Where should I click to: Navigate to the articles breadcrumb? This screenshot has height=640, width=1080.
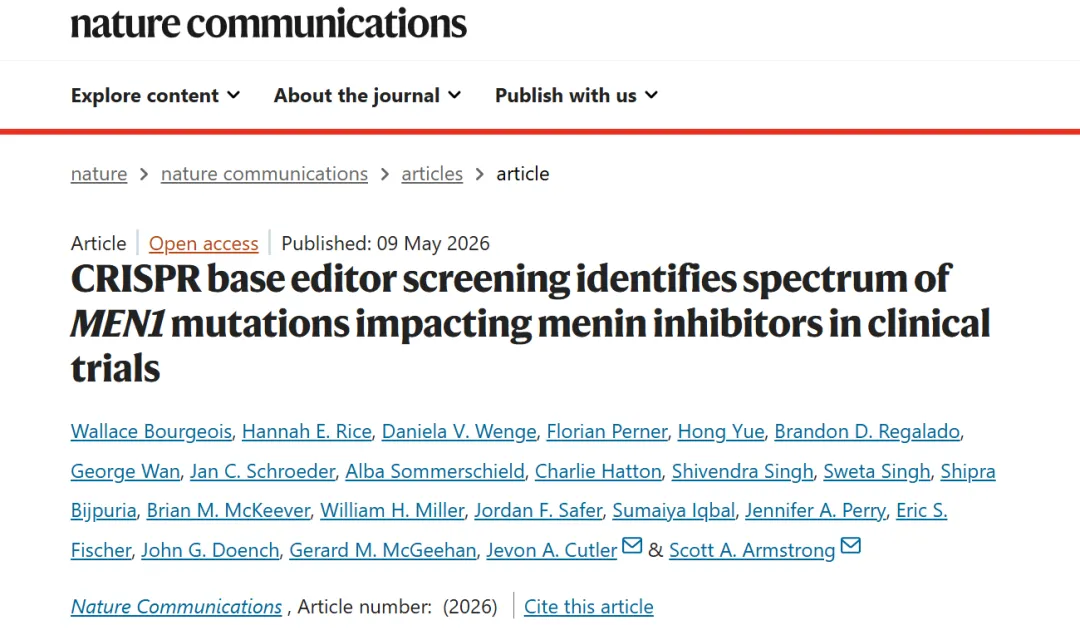click(x=432, y=174)
